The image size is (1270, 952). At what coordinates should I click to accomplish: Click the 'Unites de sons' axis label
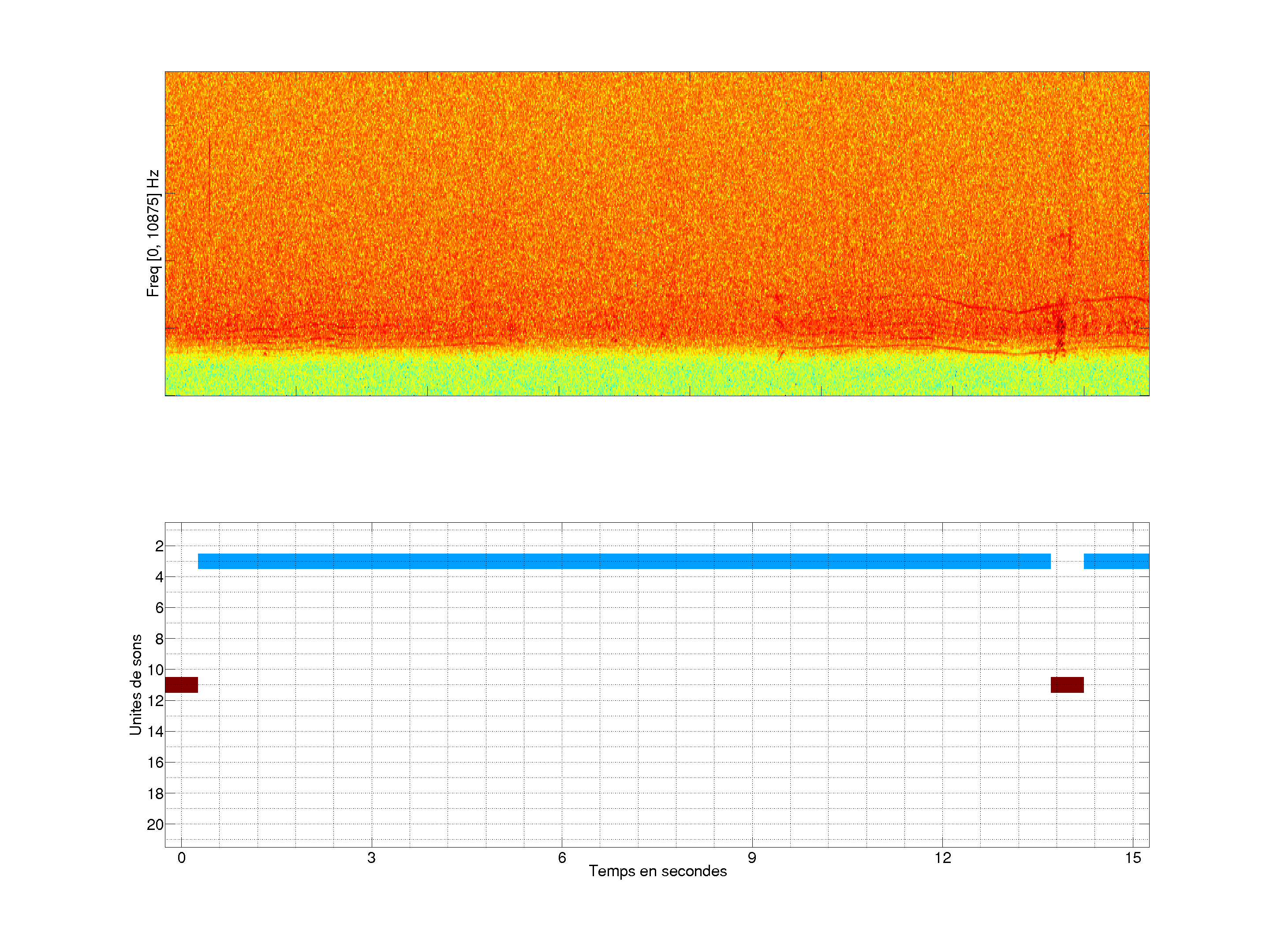(136, 684)
